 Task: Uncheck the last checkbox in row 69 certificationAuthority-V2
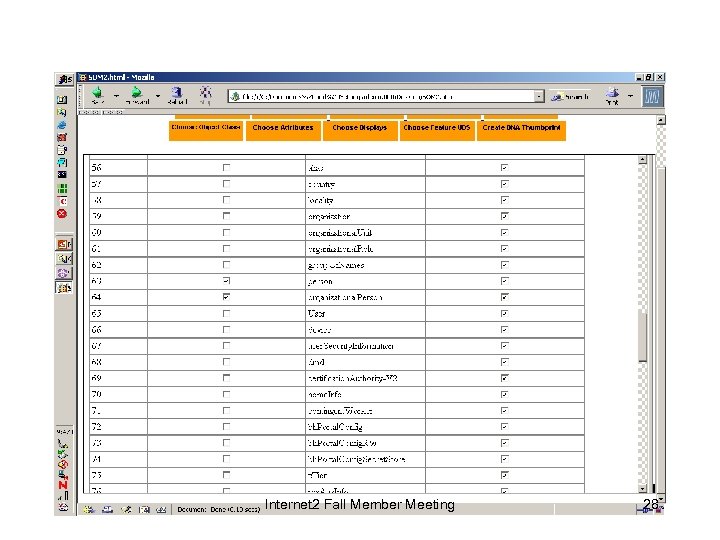[504, 378]
